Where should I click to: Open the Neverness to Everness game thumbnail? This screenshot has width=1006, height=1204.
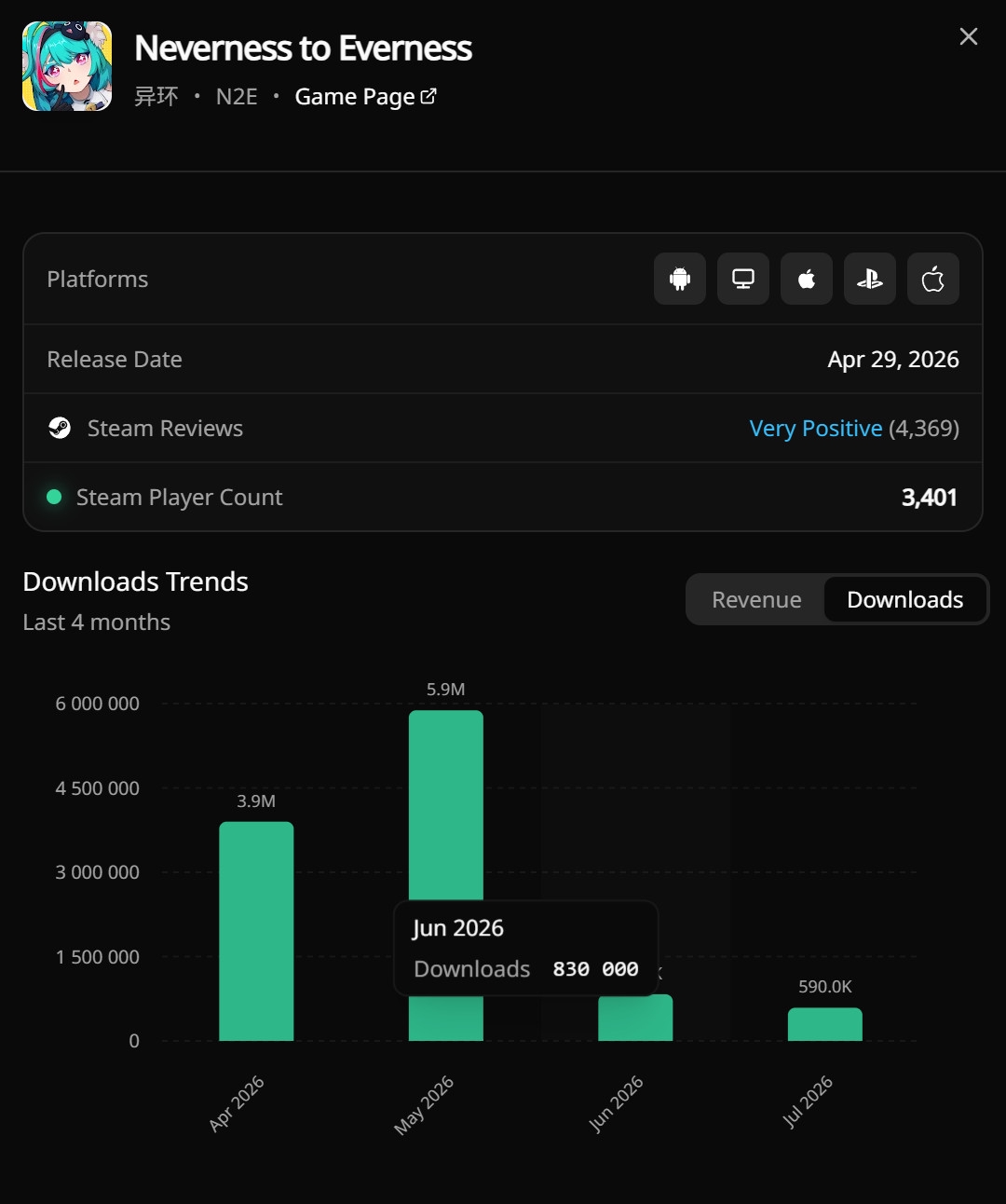[67, 66]
